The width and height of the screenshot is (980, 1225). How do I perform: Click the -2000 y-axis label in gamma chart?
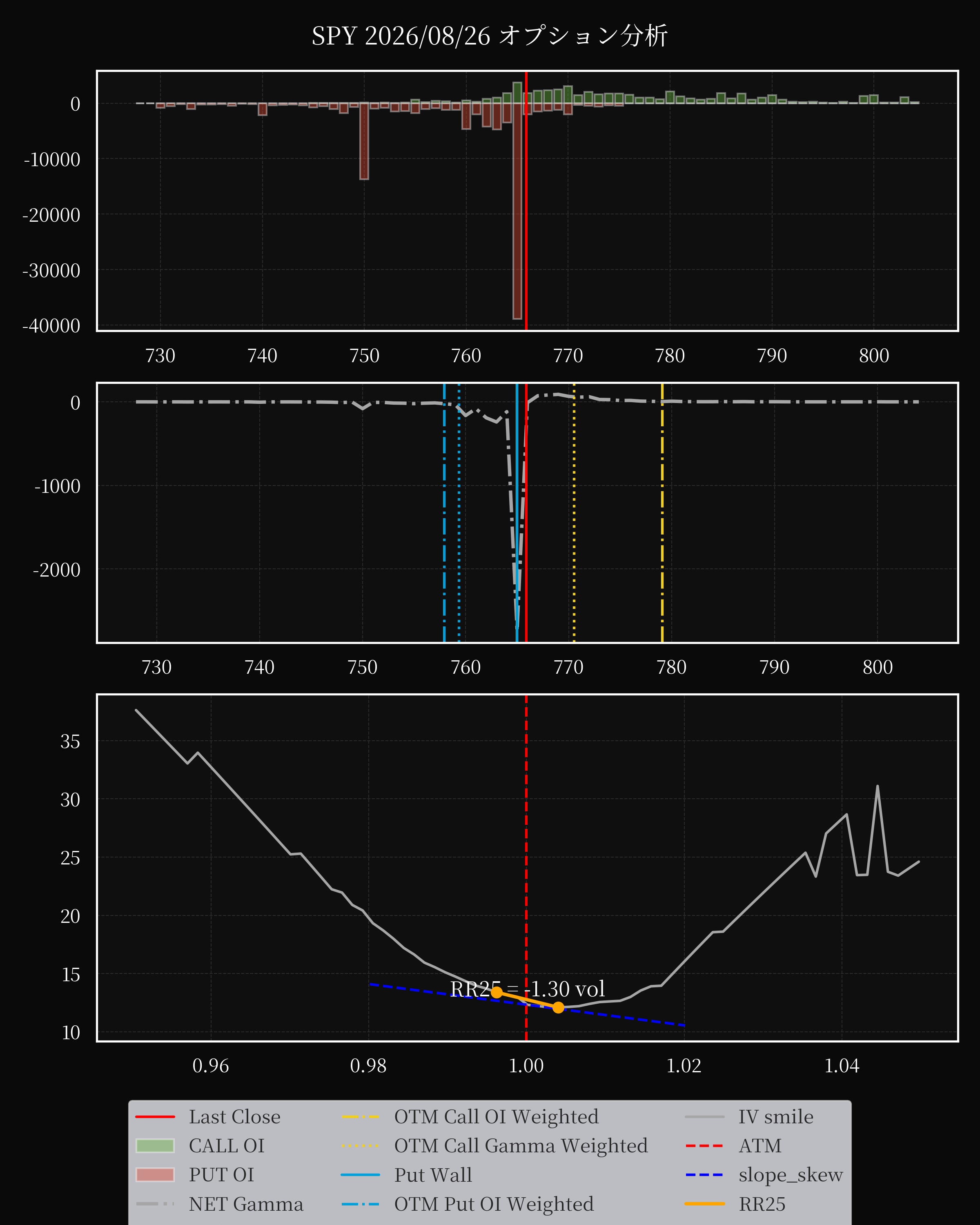tap(56, 570)
